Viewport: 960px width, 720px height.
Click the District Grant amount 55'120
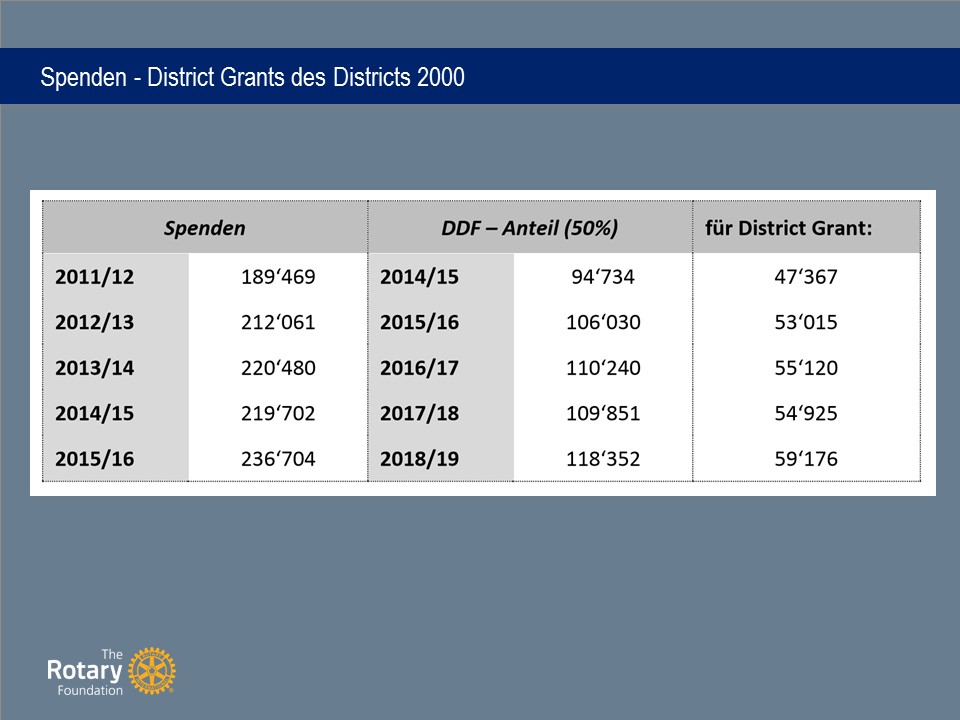(806, 368)
